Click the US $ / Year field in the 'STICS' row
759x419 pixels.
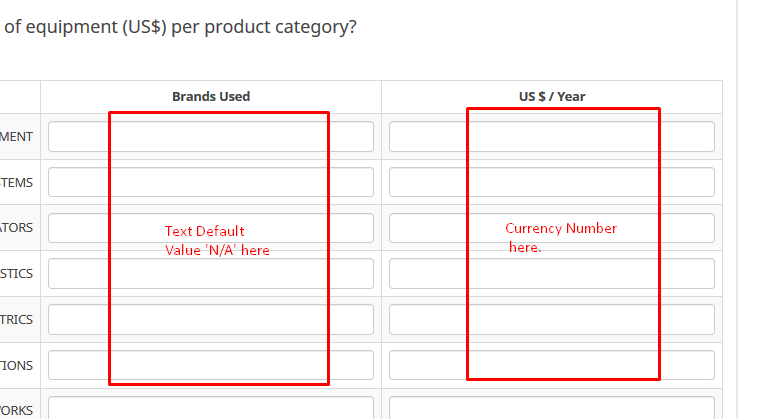pos(551,274)
